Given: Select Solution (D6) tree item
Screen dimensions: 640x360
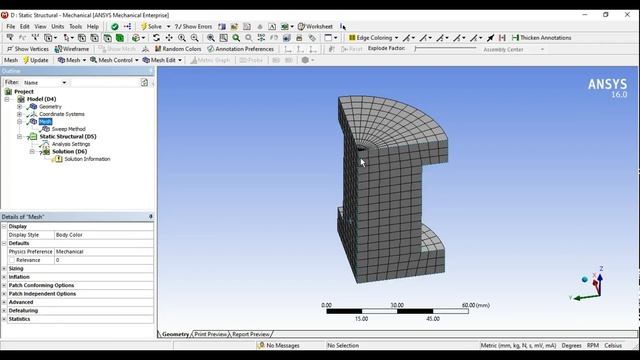Looking at the screenshot, I should (x=69, y=151).
